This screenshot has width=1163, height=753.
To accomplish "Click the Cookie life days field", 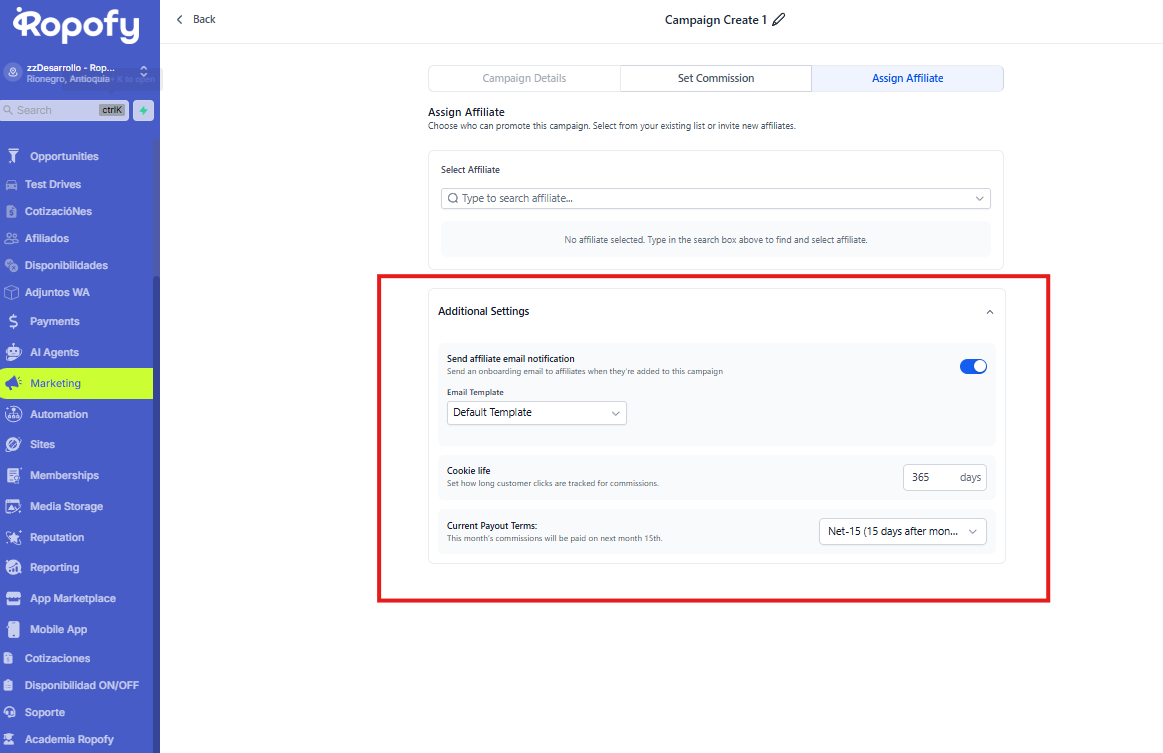I will click(x=929, y=478).
